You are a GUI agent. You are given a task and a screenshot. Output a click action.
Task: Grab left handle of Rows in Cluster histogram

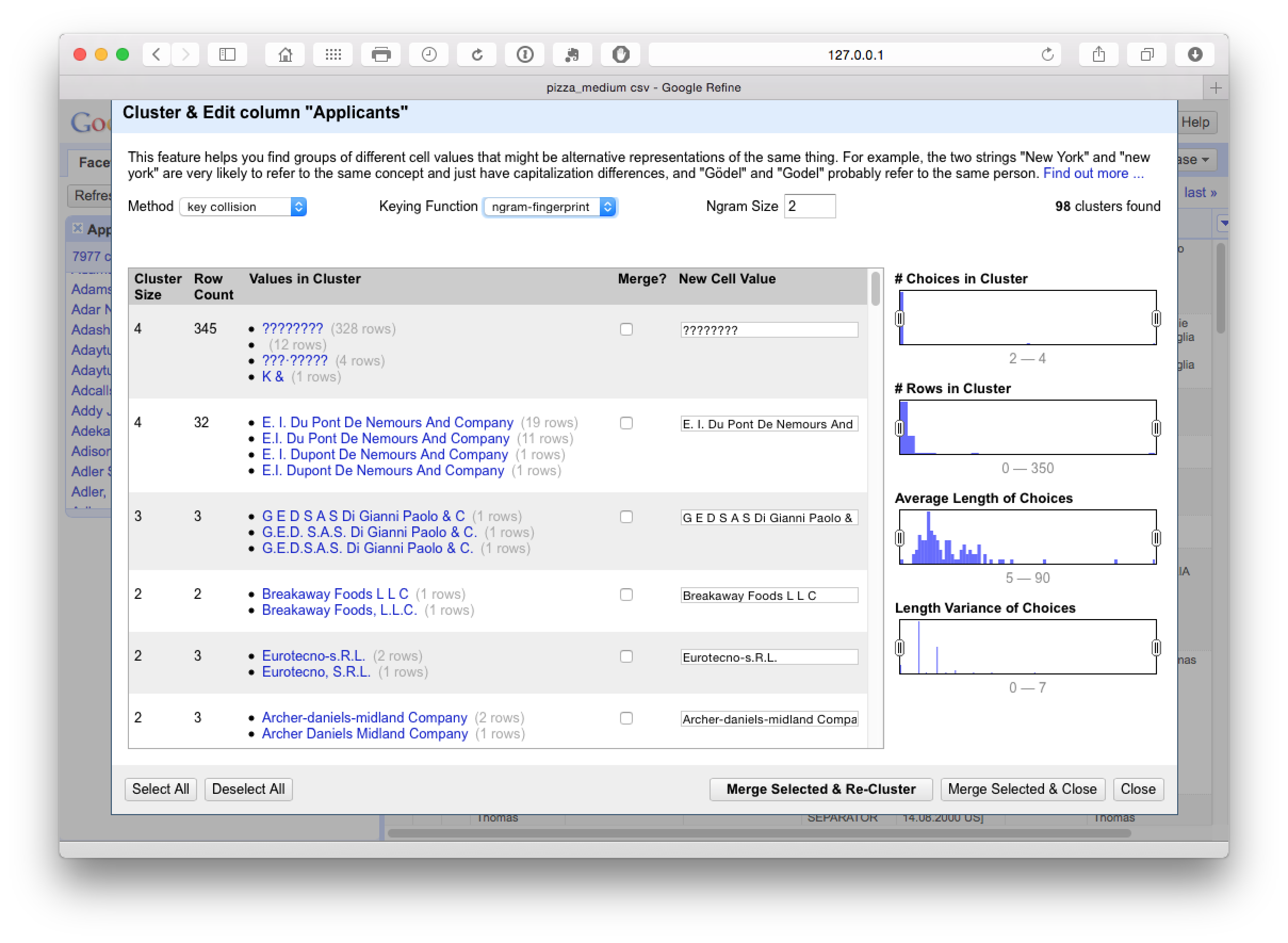(x=899, y=428)
